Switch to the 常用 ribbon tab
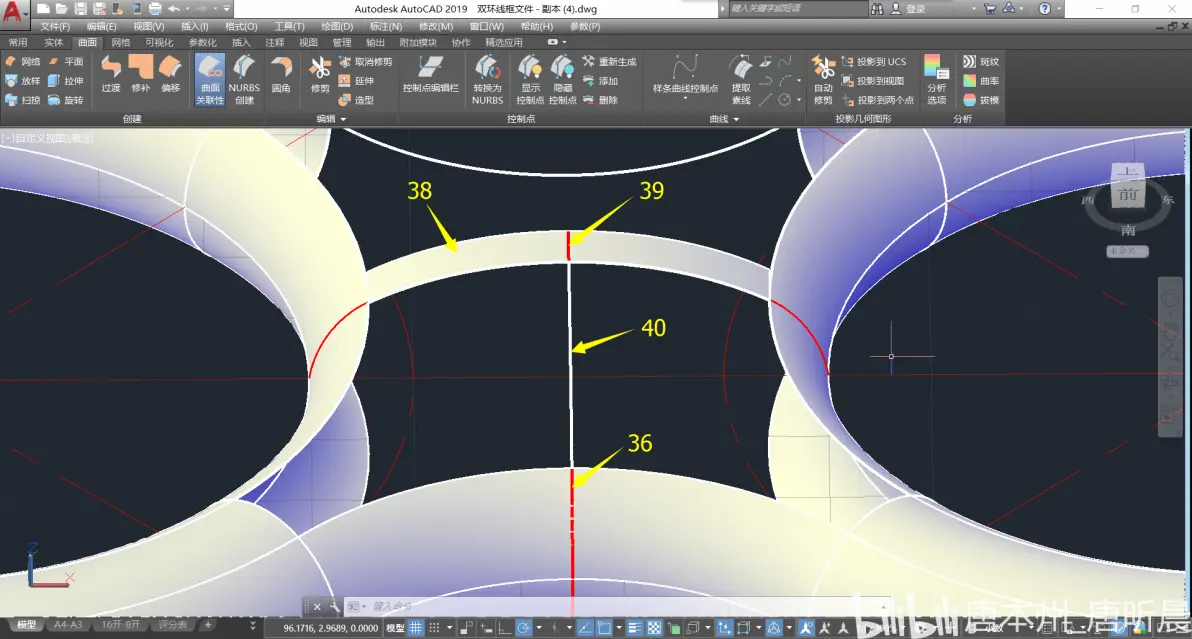 [x=17, y=43]
